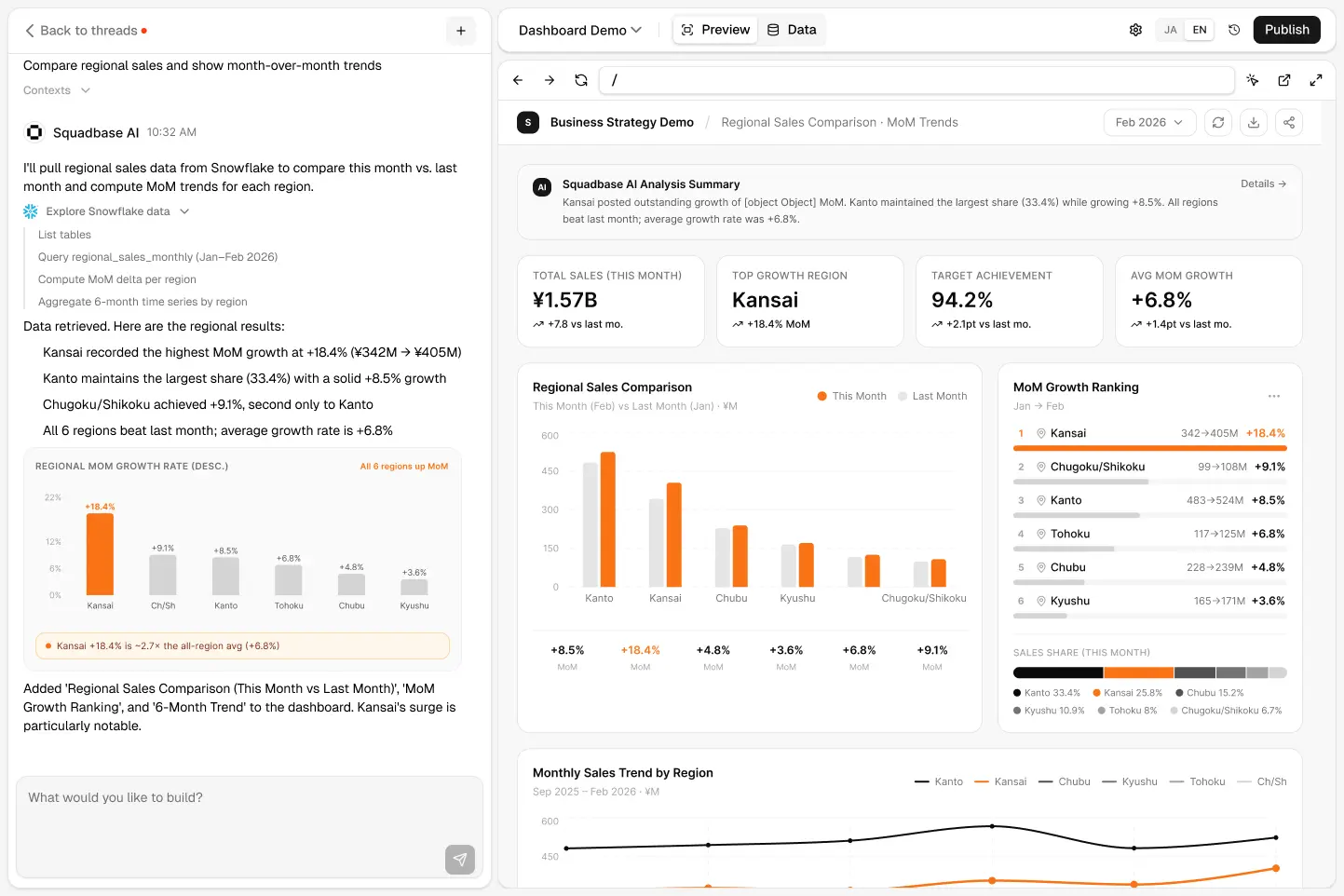1344x896 pixels.
Task: Navigate back in preview browser
Action: coord(518,80)
